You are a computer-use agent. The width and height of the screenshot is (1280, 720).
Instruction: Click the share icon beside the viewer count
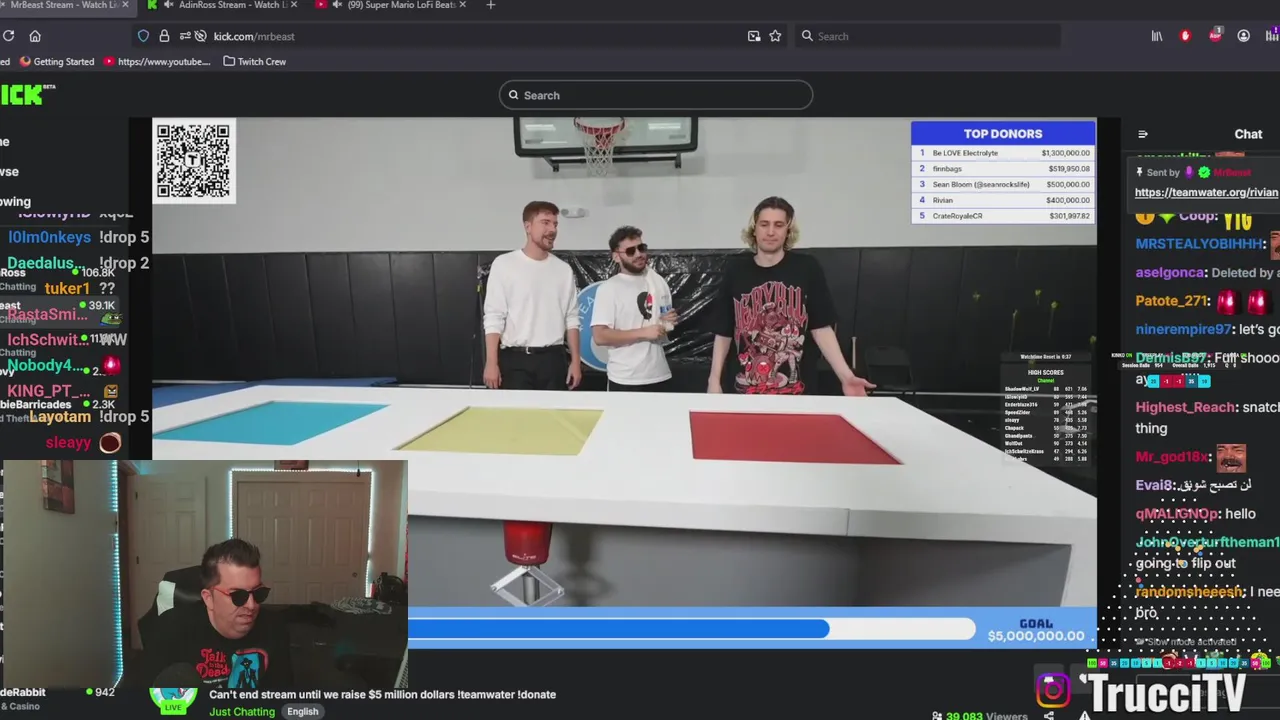[x=1049, y=716]
